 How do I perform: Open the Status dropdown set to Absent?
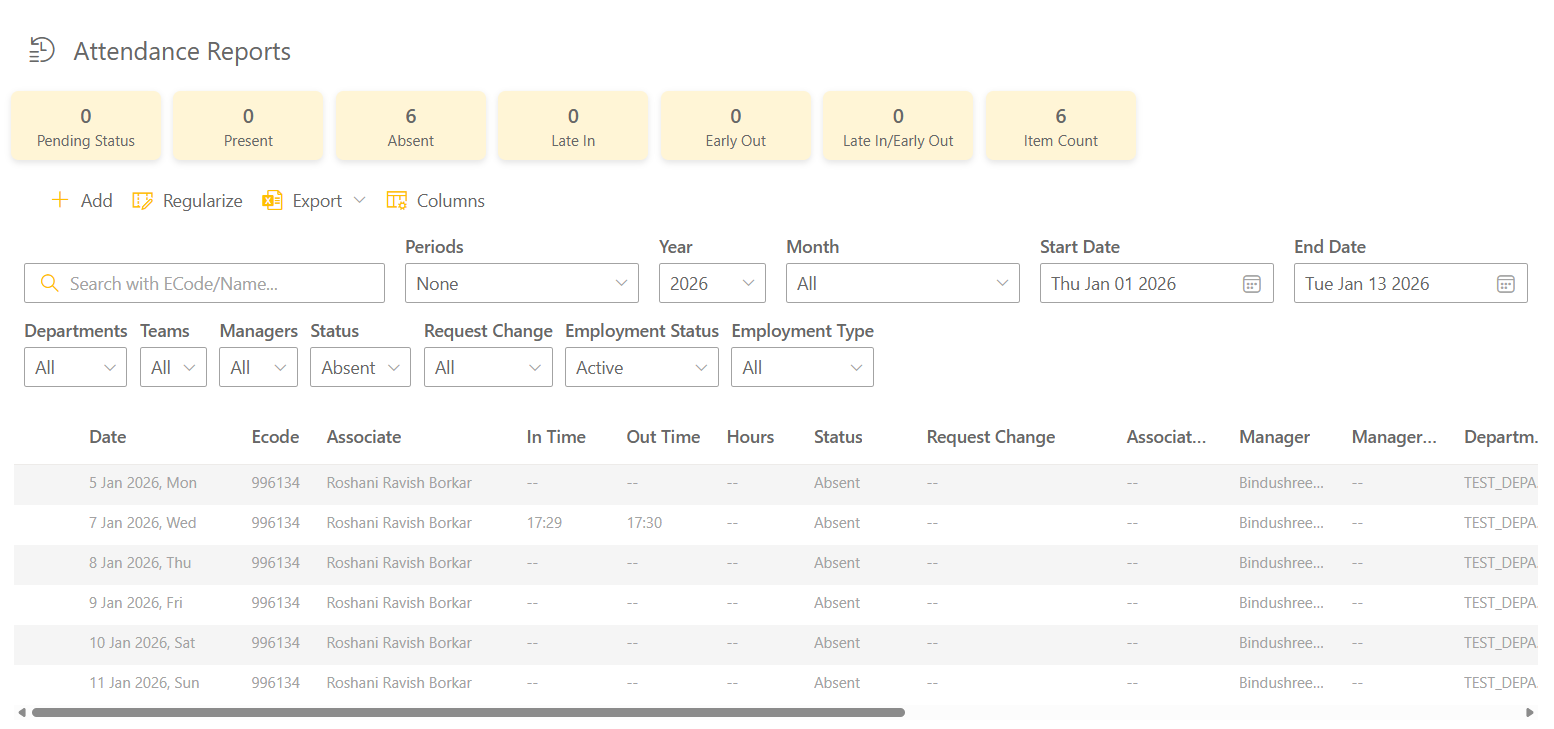(x=360, y=368)
